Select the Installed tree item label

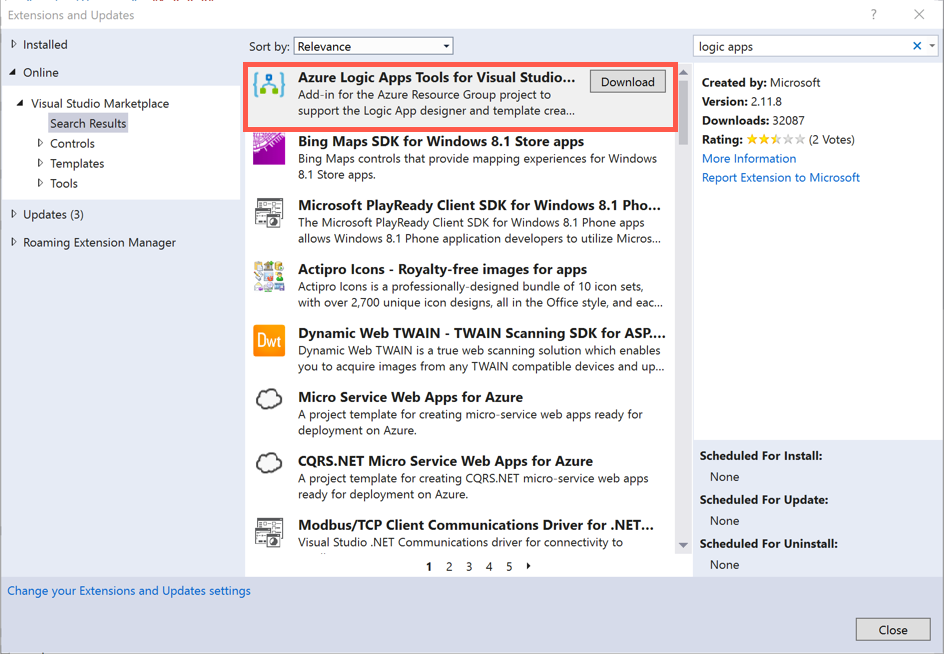pos(45,45)
